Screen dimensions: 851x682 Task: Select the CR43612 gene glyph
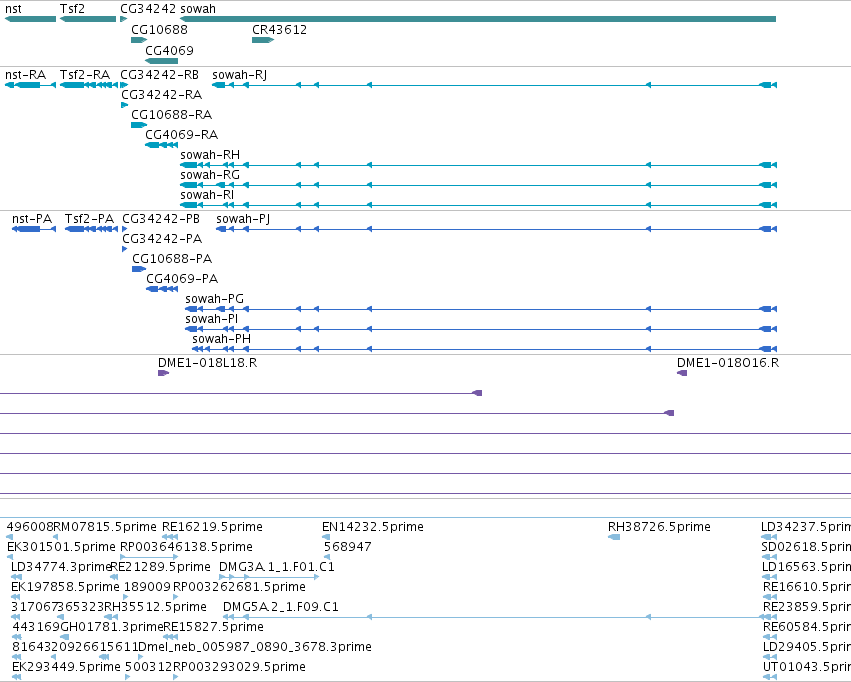tap(263, 40)
